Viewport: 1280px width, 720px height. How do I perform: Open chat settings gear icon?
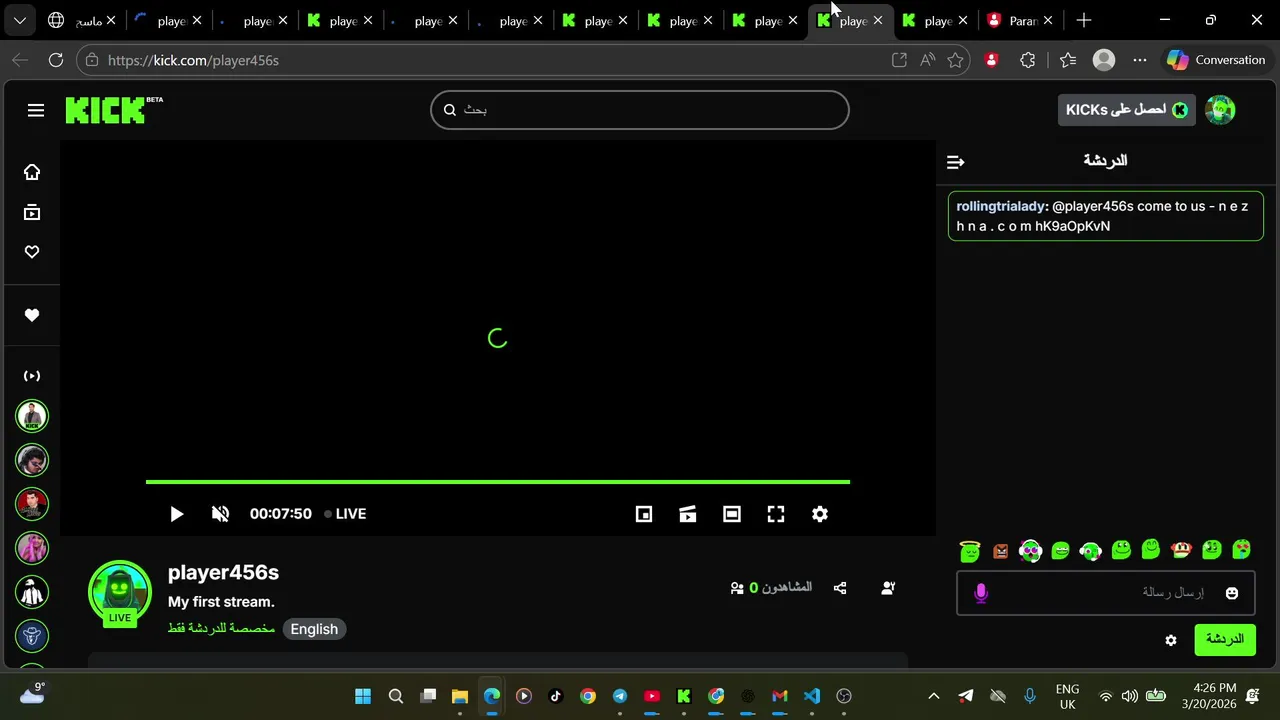tap(1171, 640)
